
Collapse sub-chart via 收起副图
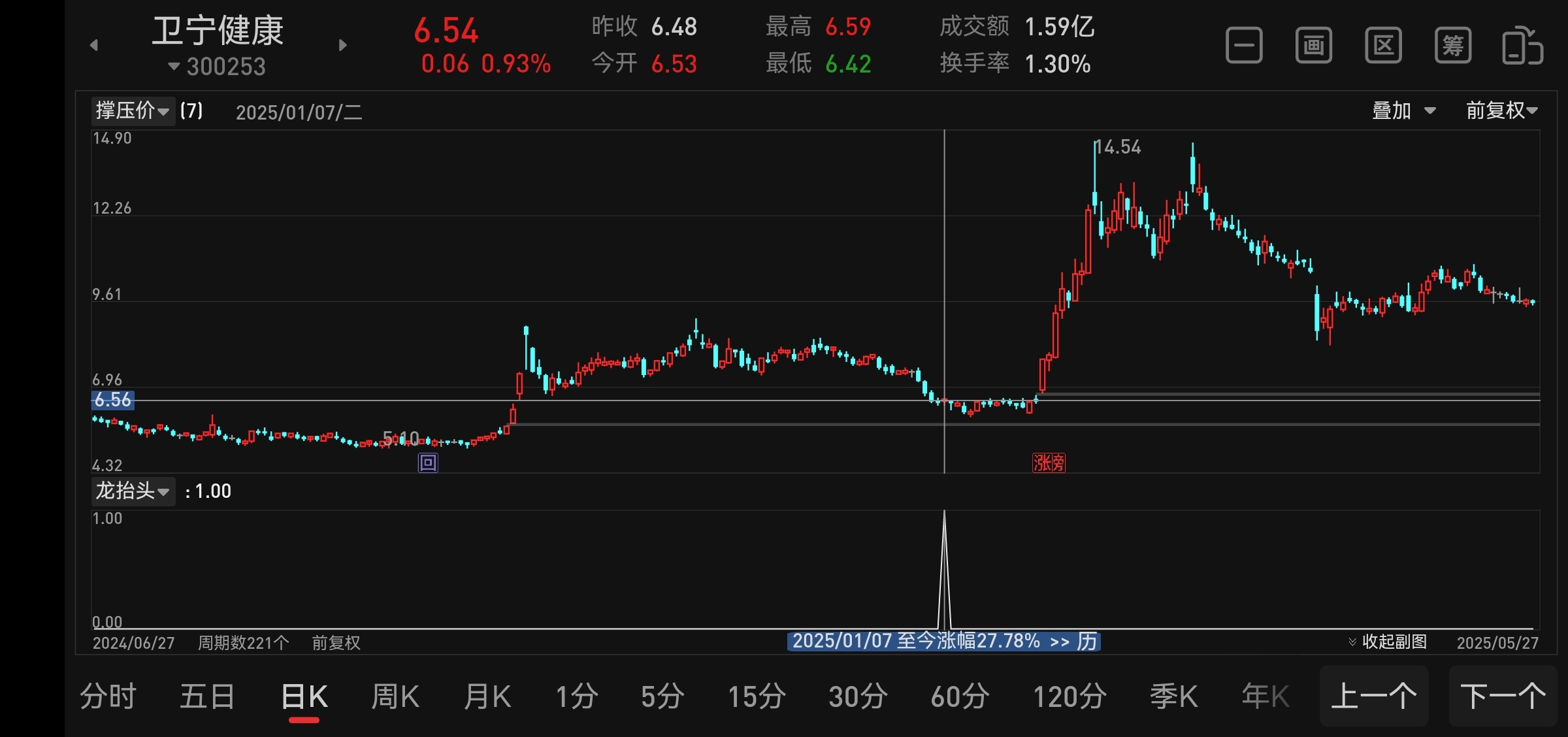pos(1388,642)
